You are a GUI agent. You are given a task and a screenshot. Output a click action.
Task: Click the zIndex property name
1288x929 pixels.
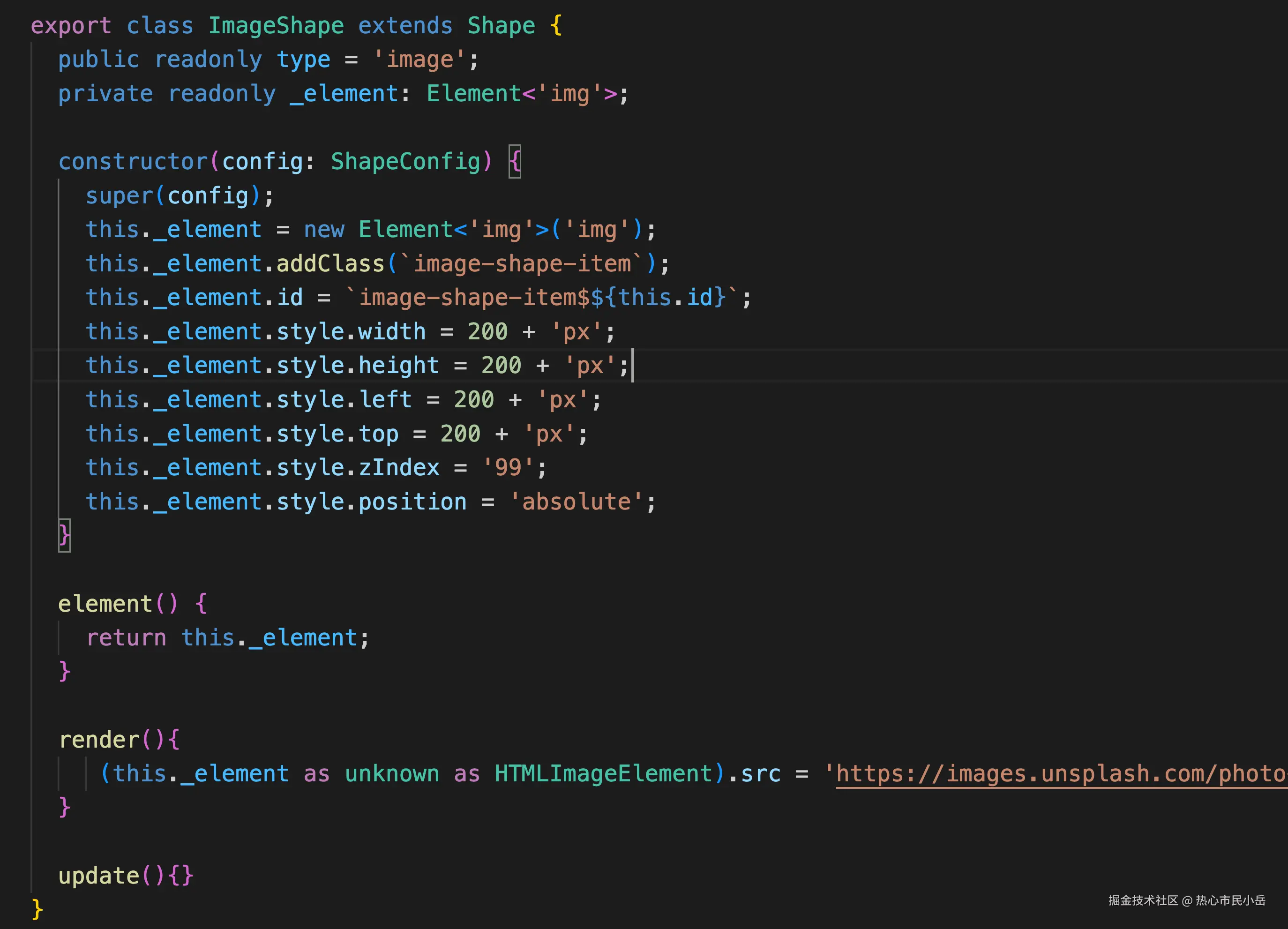[x=399, y=468]
